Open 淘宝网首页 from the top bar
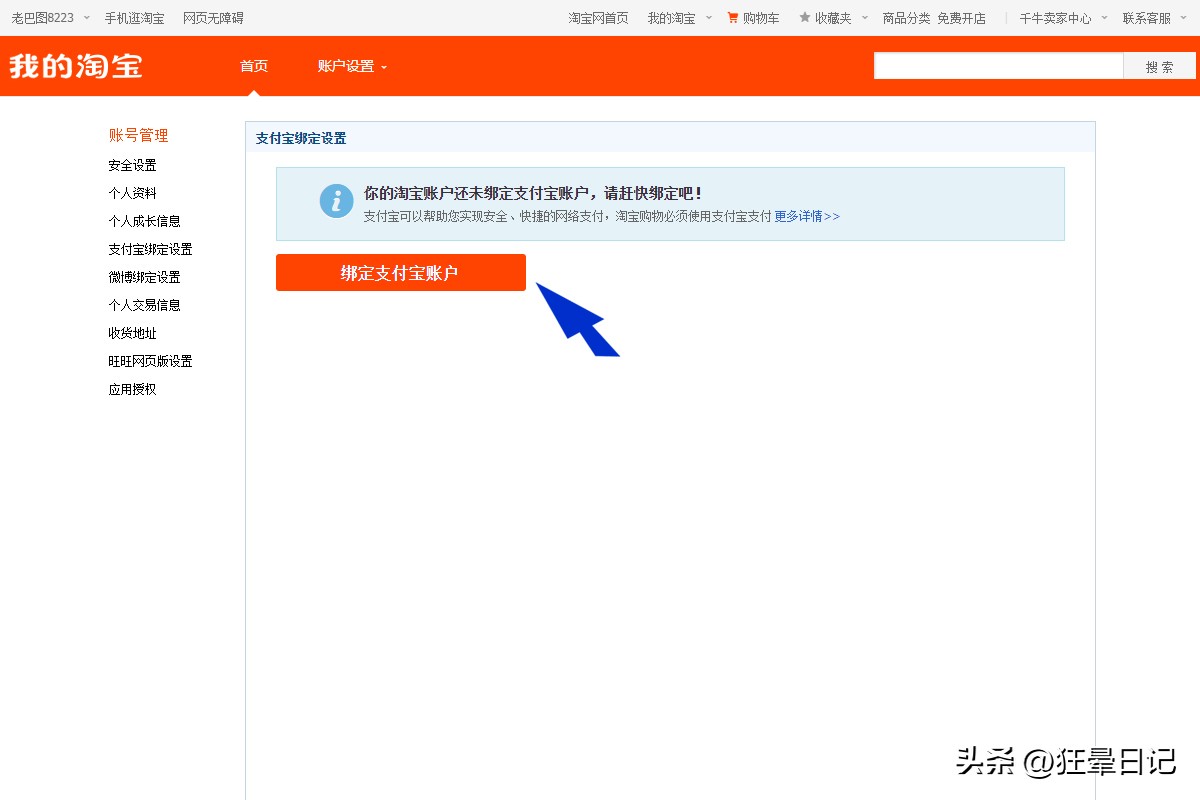 pyautogui.click(x=598, y=17)
